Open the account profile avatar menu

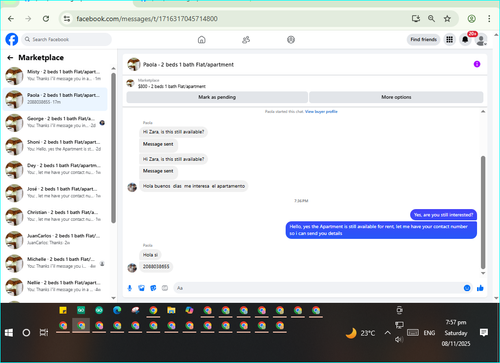[x=481, y=40]
